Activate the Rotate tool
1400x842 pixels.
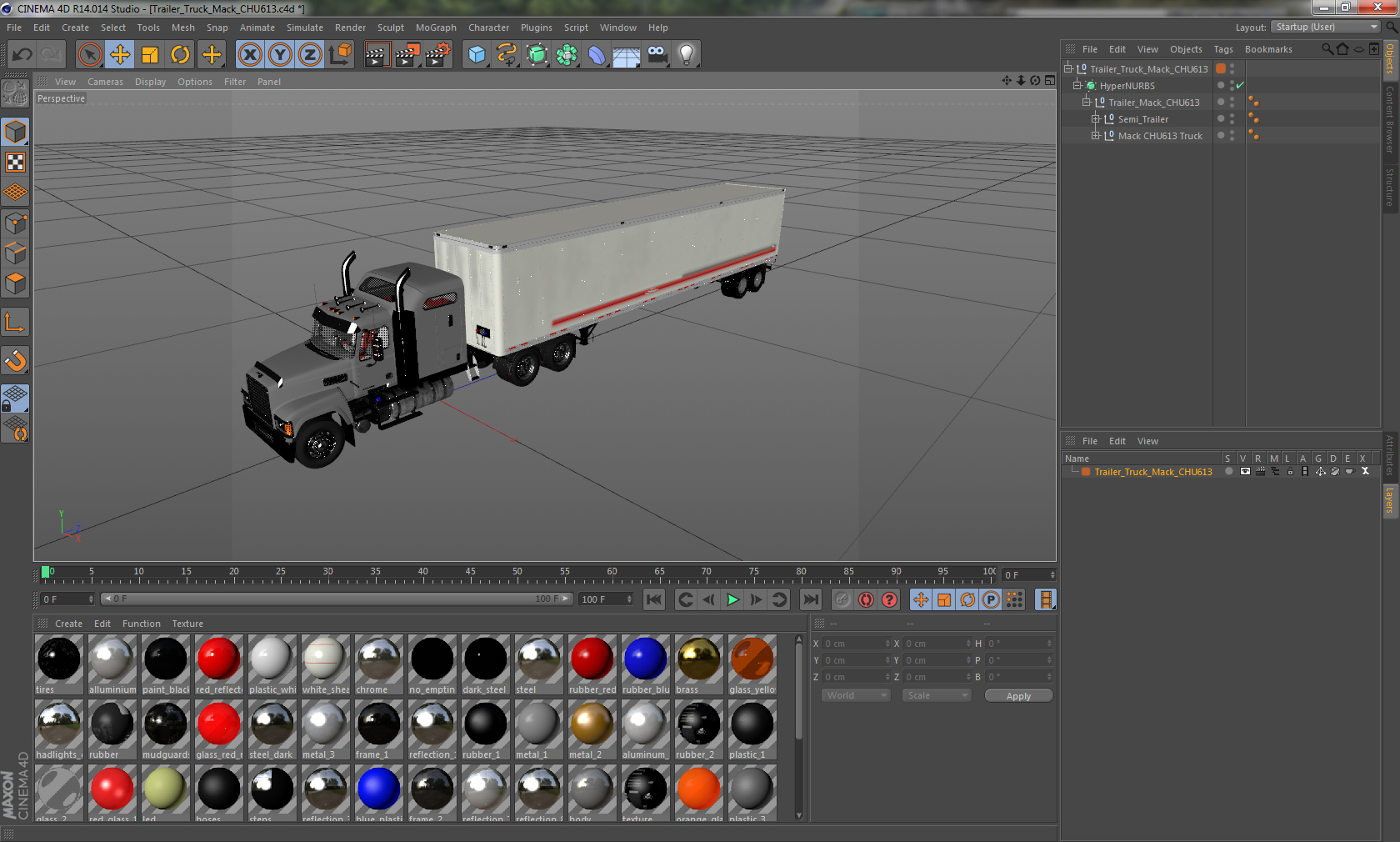180,55
